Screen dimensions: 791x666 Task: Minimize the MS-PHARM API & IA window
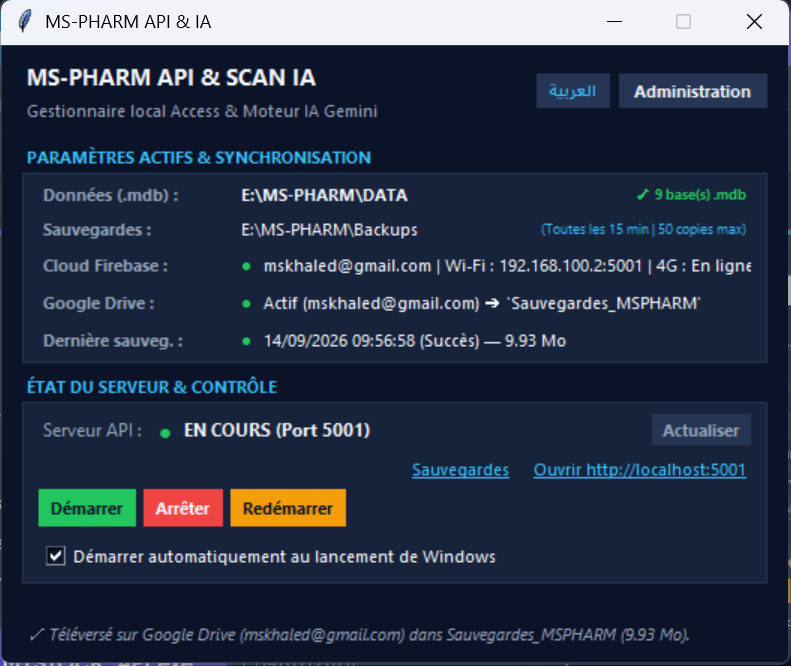click(614, 22)
